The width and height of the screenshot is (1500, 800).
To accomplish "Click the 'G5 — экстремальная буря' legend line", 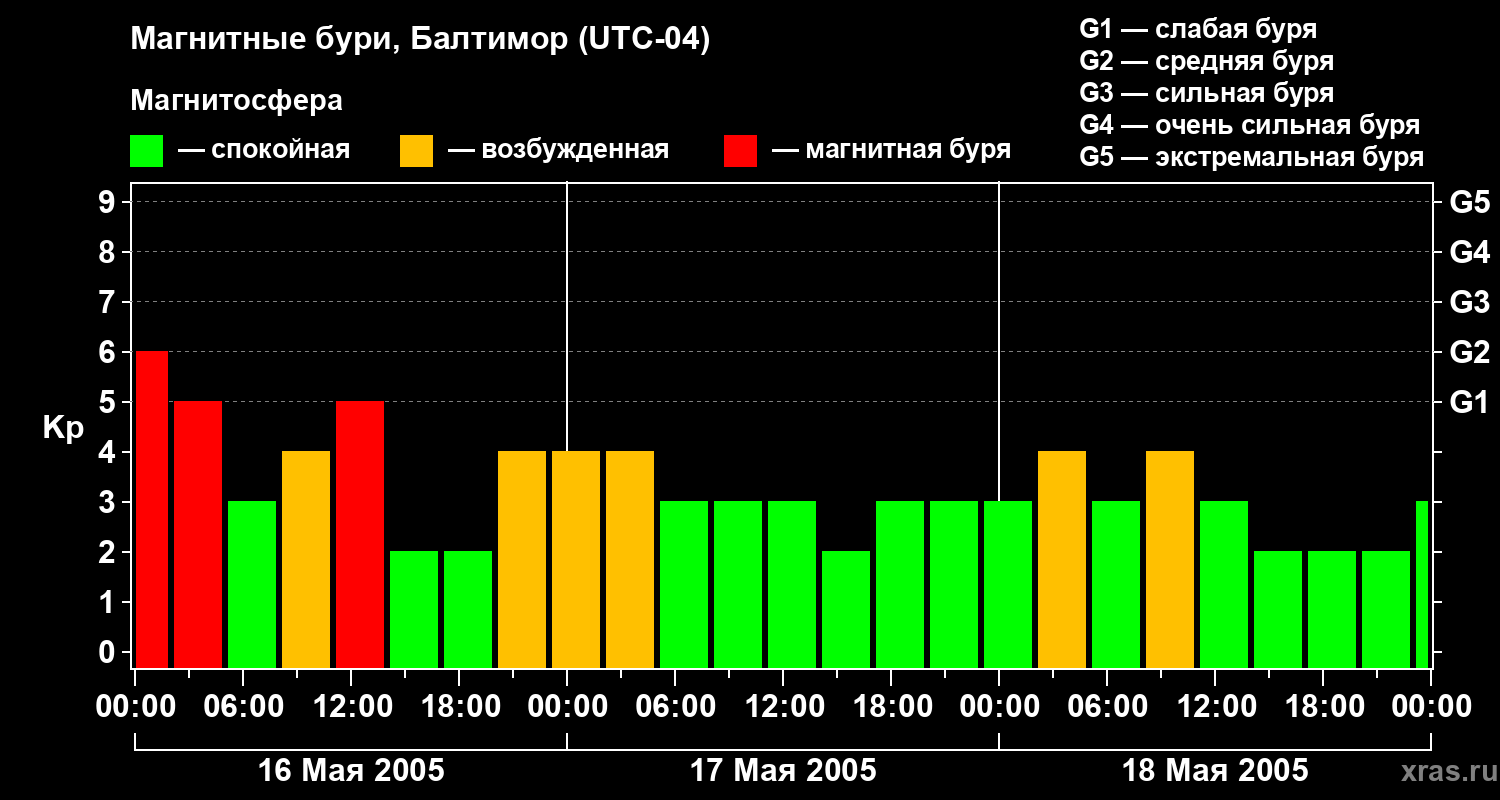I will [1252, 157].
